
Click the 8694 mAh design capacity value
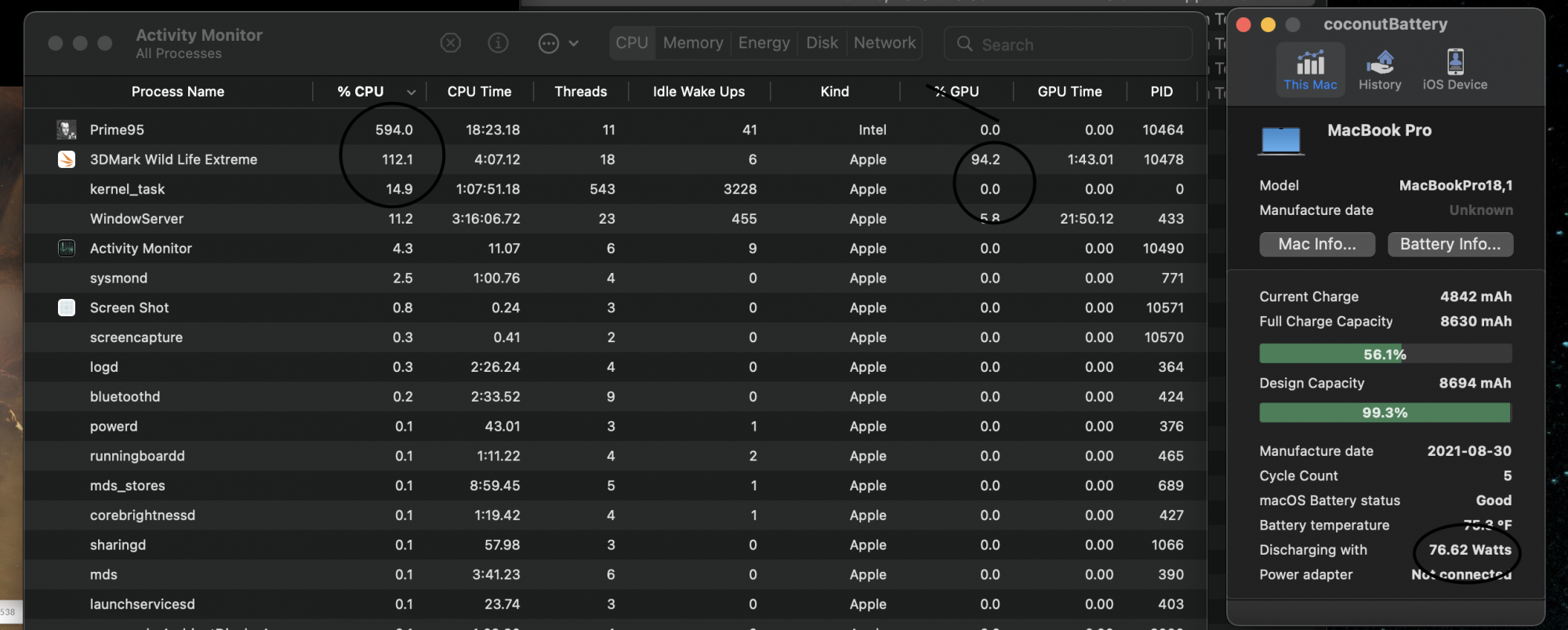point(1475,383)
